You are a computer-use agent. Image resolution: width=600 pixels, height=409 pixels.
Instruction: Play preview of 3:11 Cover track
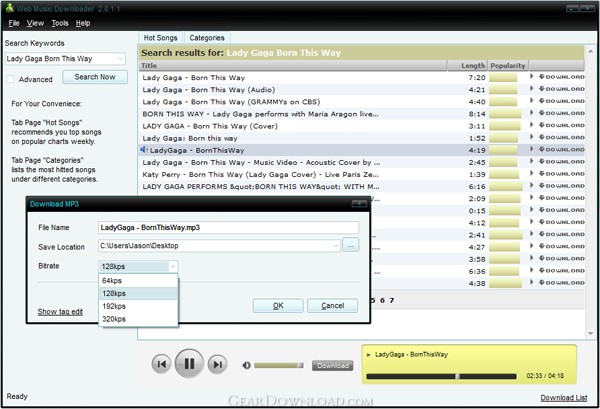[532, 125]
